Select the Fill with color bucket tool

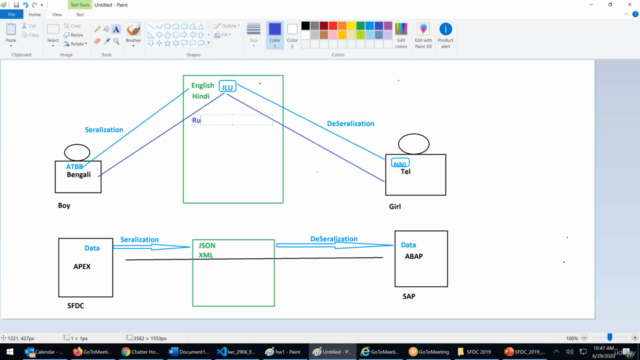click(107, 29)
